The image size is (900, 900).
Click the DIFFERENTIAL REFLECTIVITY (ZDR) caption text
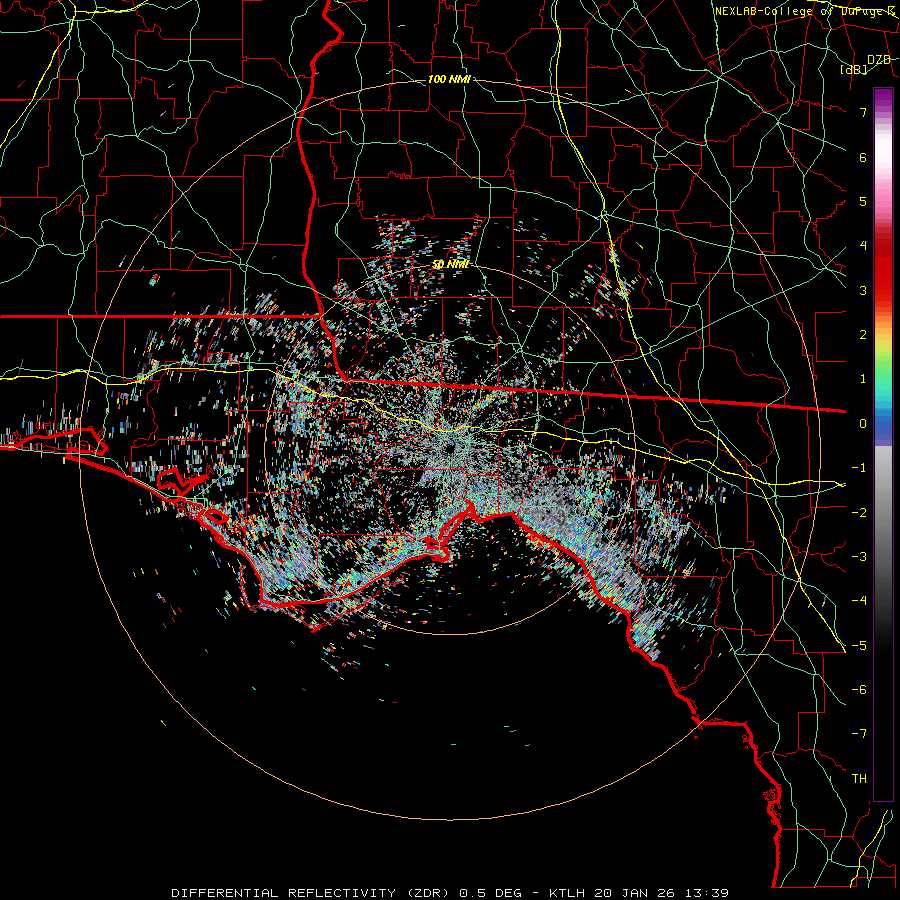[x=310, y=893]
